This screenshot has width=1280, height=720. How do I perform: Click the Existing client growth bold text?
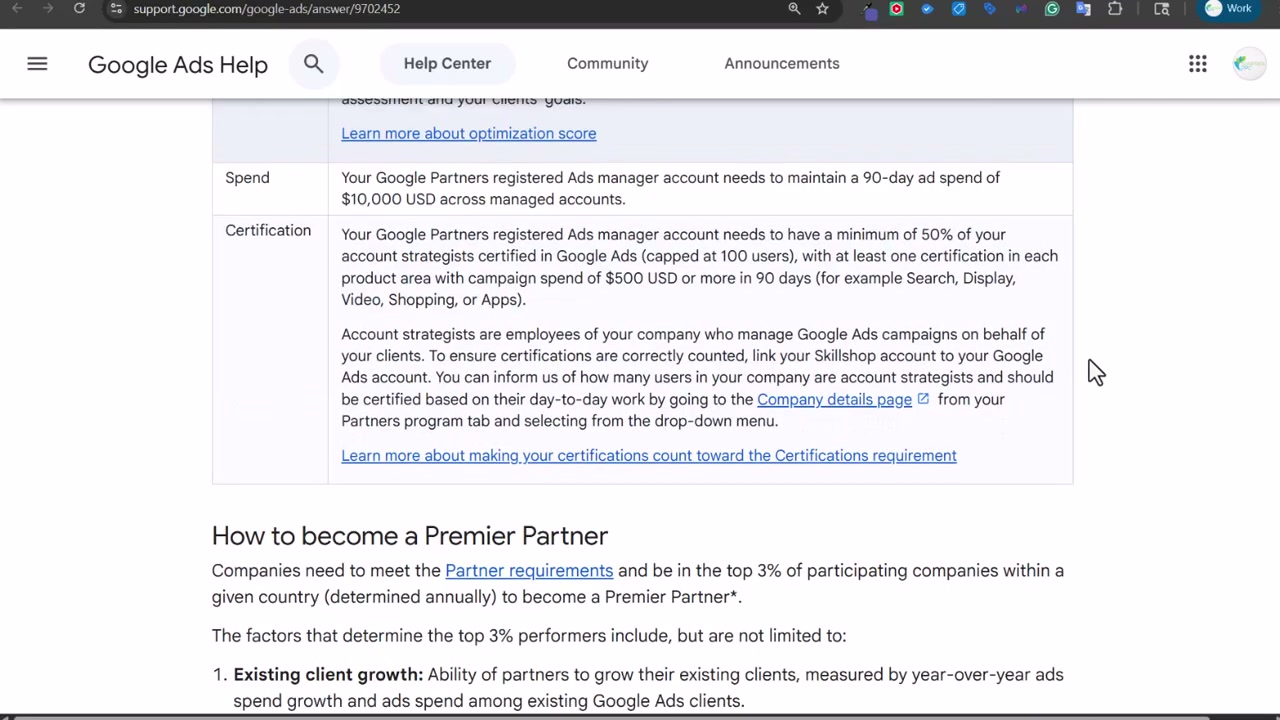click(x=328, y=674)
